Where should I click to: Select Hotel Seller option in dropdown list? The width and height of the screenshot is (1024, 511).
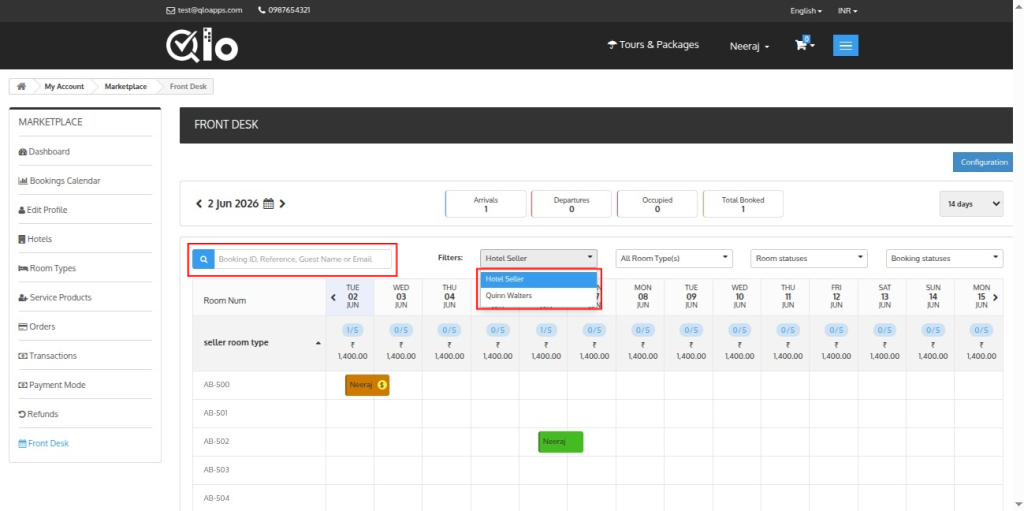(539, 279)
